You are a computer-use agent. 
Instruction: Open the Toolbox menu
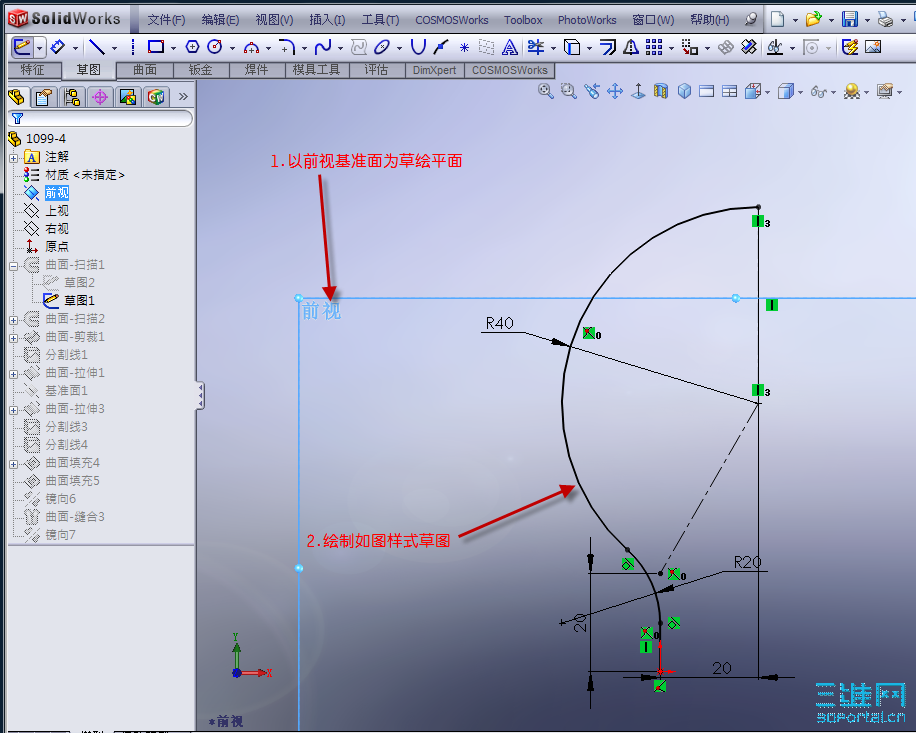click(x=523, y=20)
